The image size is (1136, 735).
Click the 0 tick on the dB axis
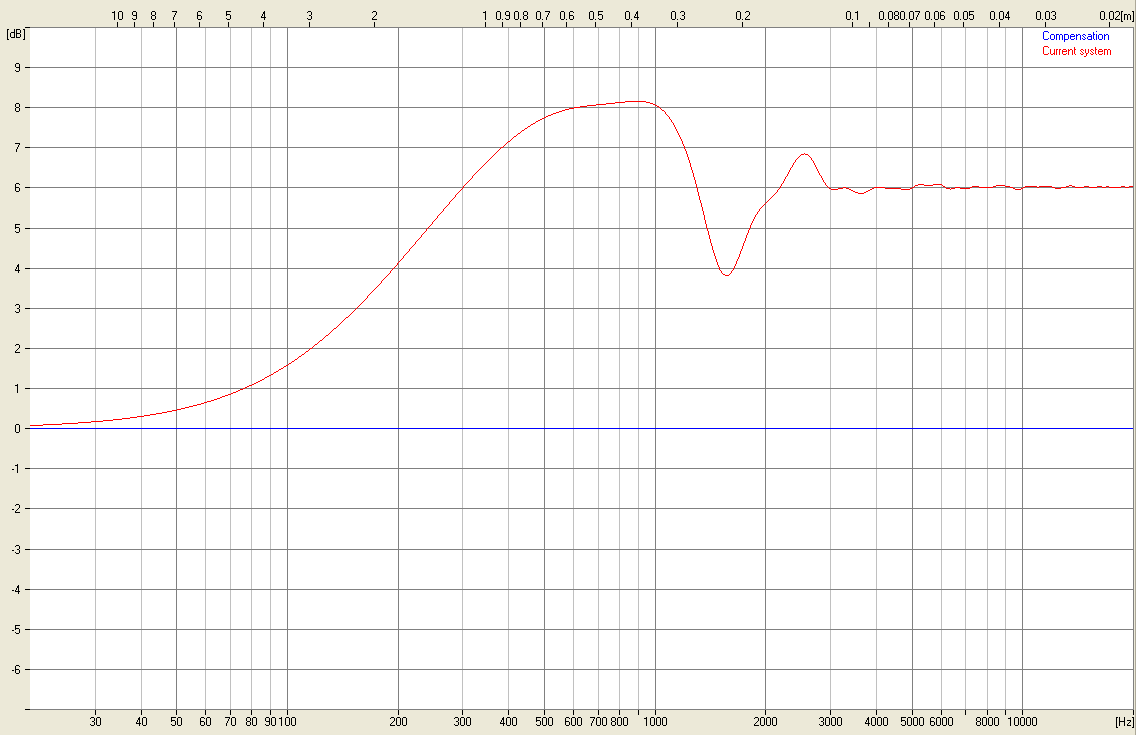click(x=18, y=429)
